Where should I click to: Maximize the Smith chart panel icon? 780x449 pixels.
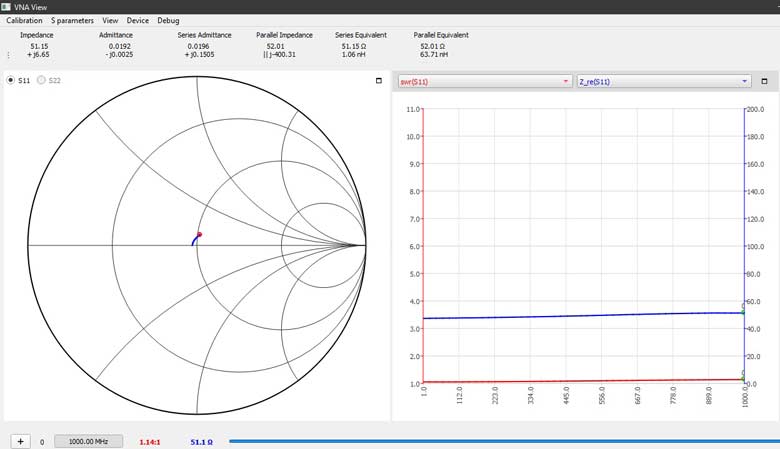(x=379, y=81)
